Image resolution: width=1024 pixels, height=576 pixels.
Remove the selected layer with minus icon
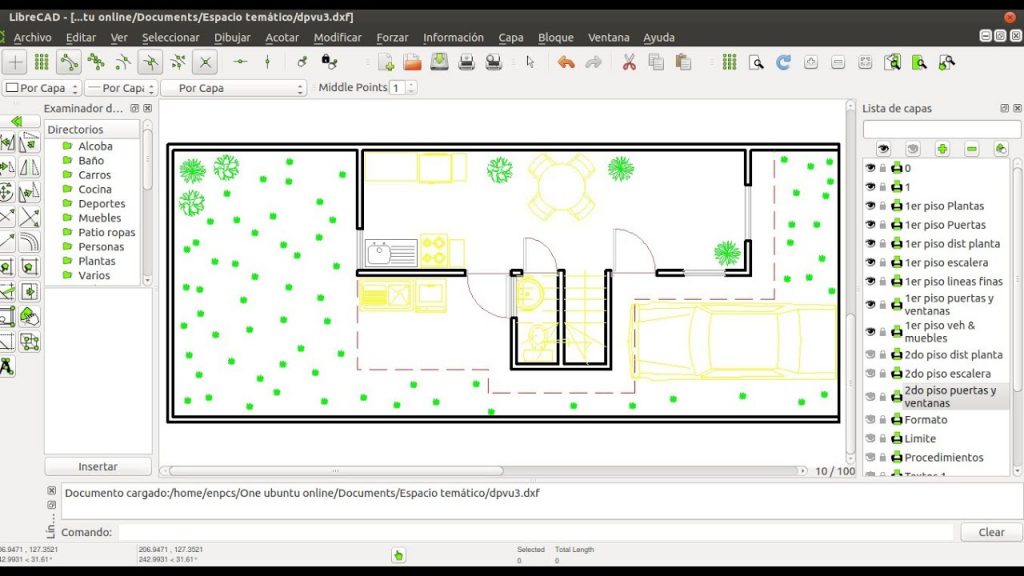click(x=971, y=148)
